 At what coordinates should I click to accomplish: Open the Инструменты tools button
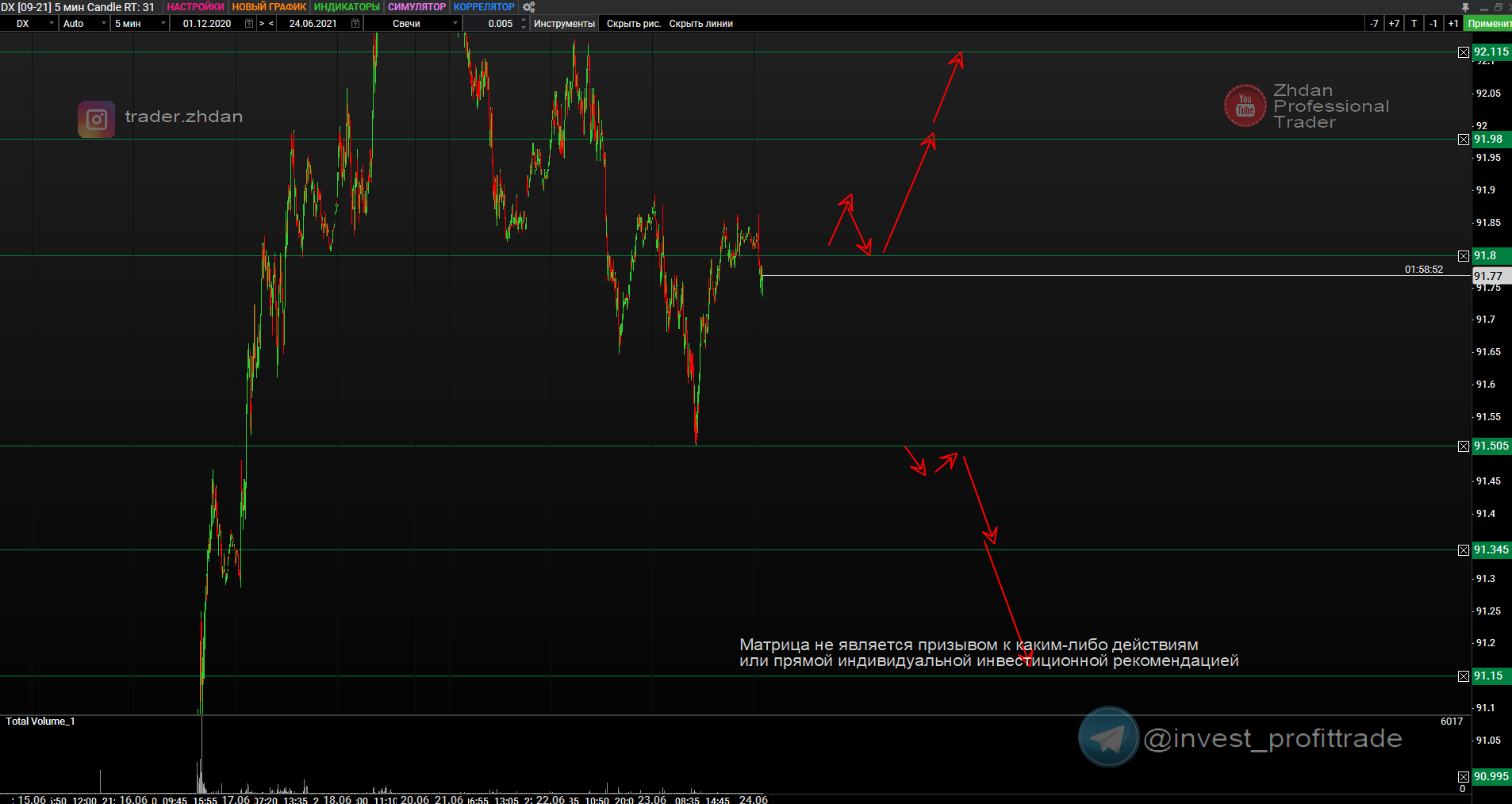click(x=564, y=24)
